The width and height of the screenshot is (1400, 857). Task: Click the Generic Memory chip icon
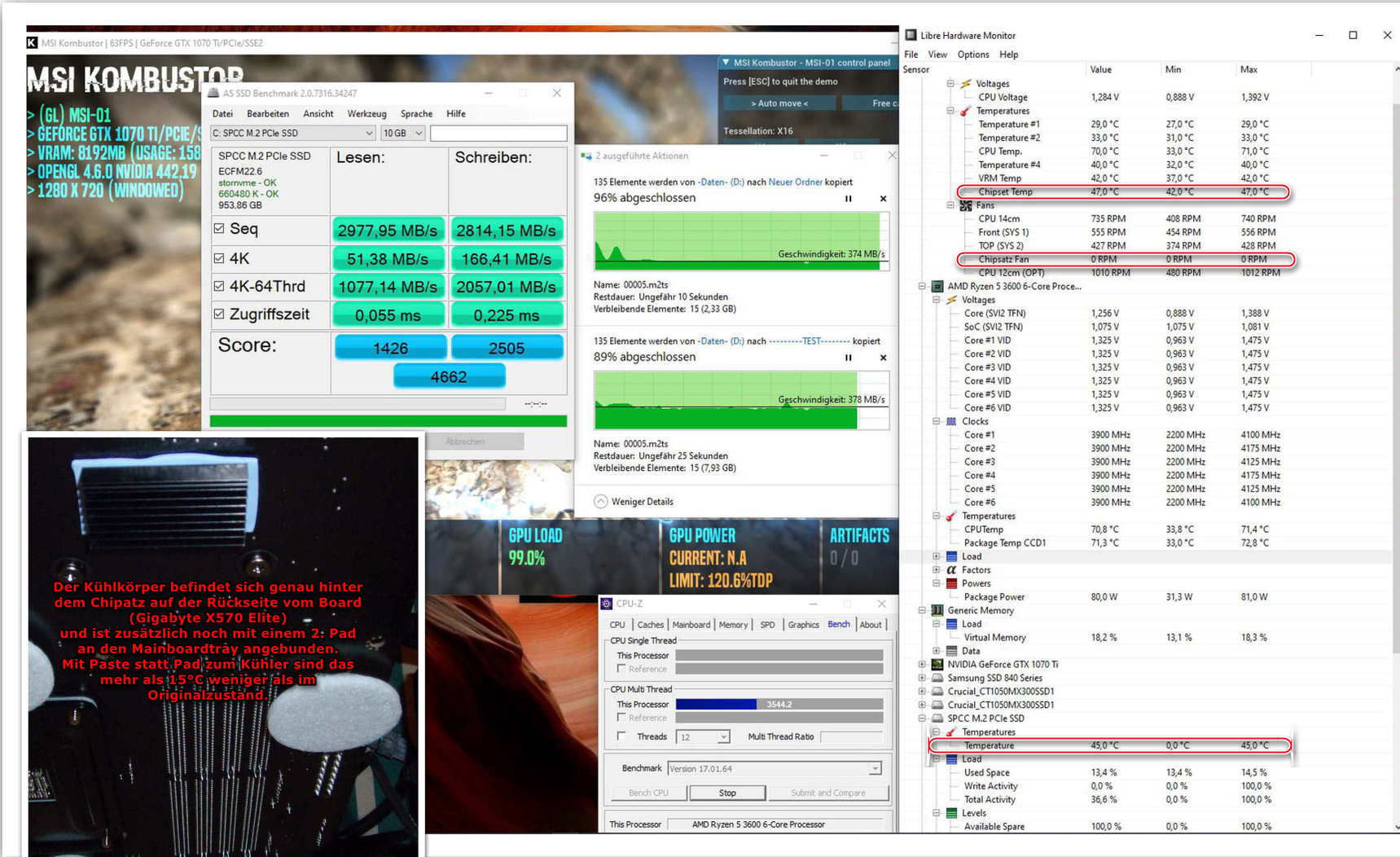[x=937, y=610]
